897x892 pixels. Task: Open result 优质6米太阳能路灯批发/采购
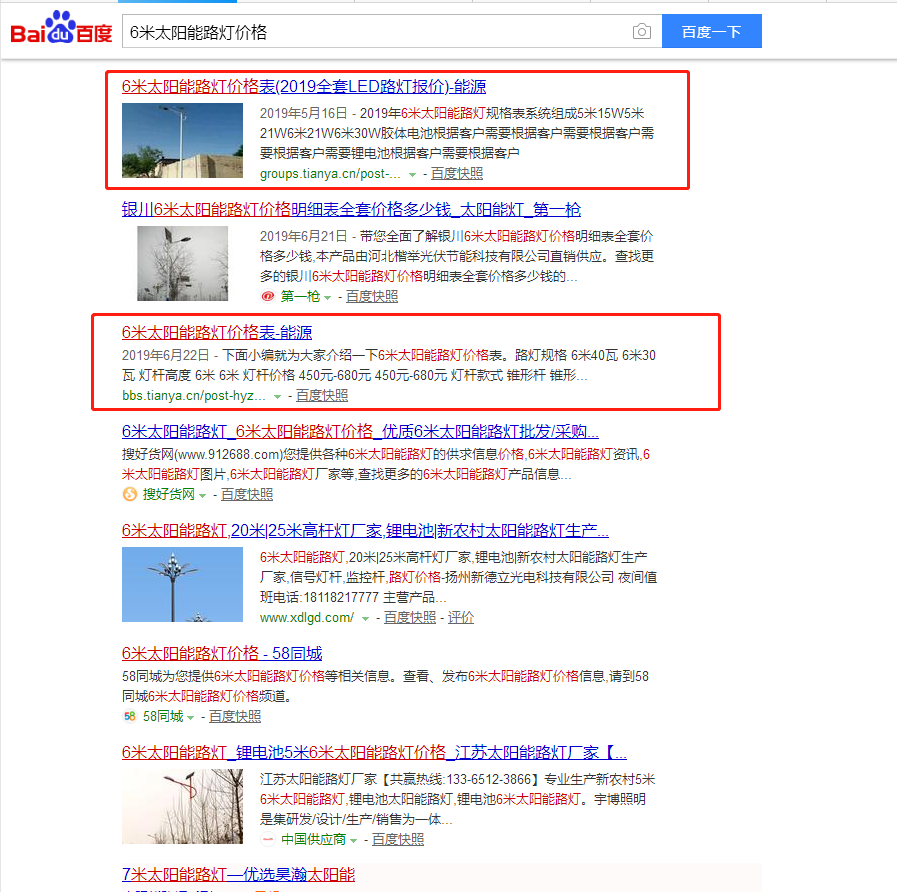click(x=360, y=431)
